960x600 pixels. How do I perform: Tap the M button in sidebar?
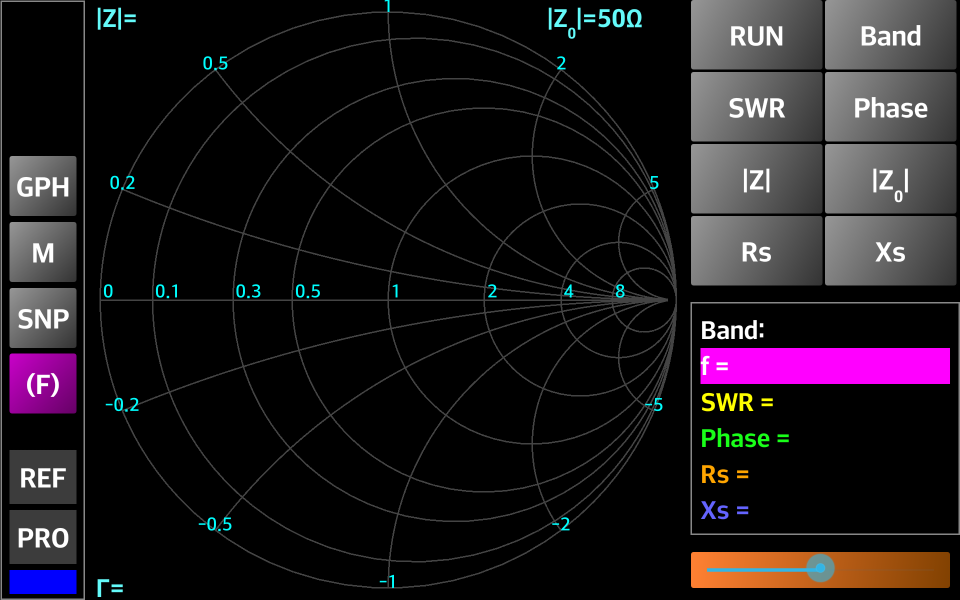tap(43, 252)
